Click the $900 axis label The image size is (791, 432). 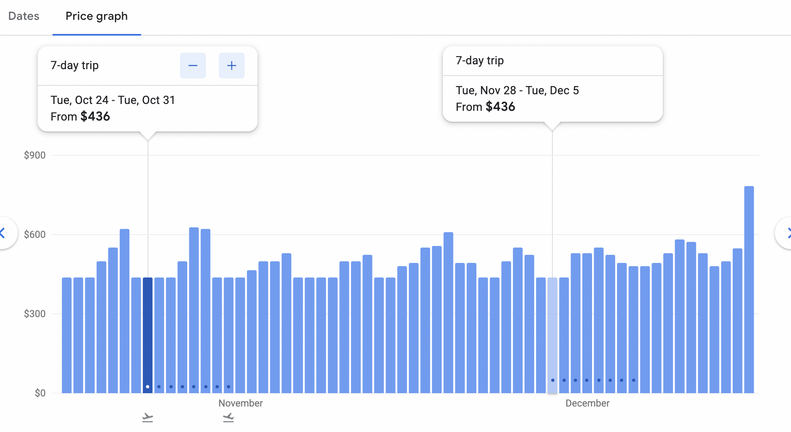35,156
